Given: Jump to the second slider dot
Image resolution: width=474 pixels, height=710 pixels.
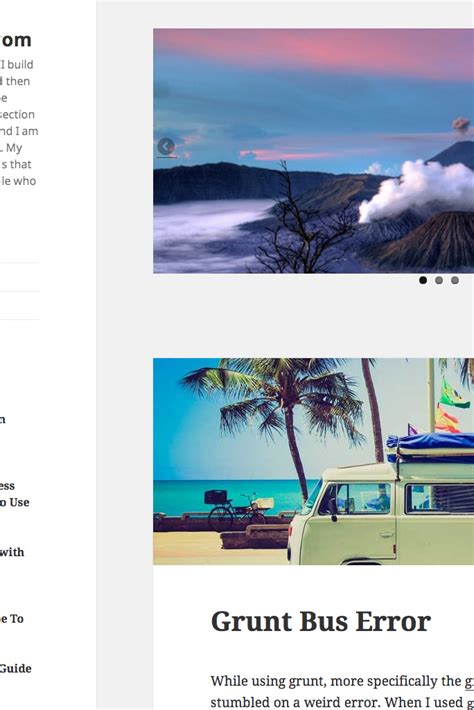Looking at the screenshot, I should coord(439,280).
